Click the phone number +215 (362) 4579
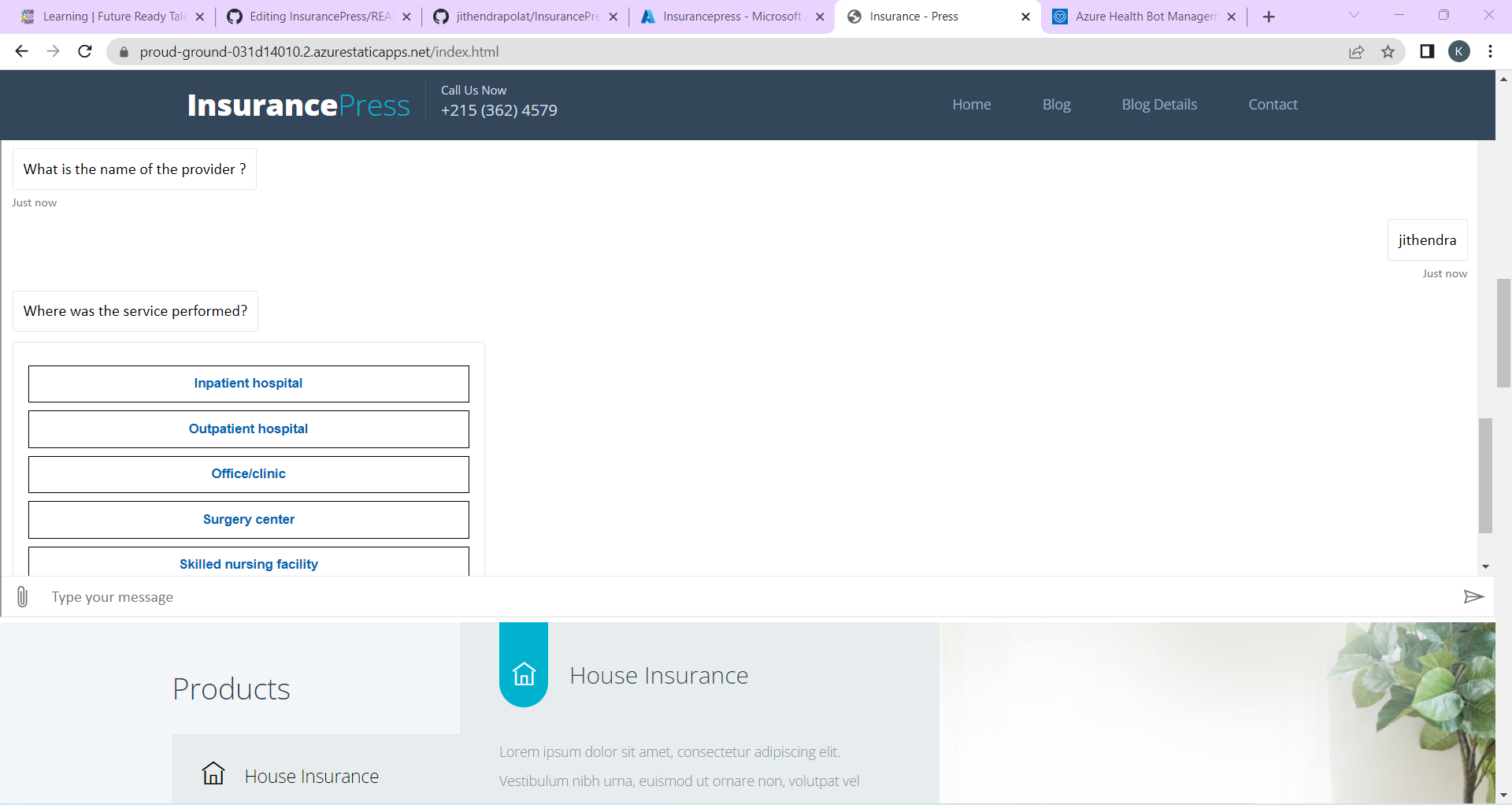1512x805 pixels. point(499,110)
